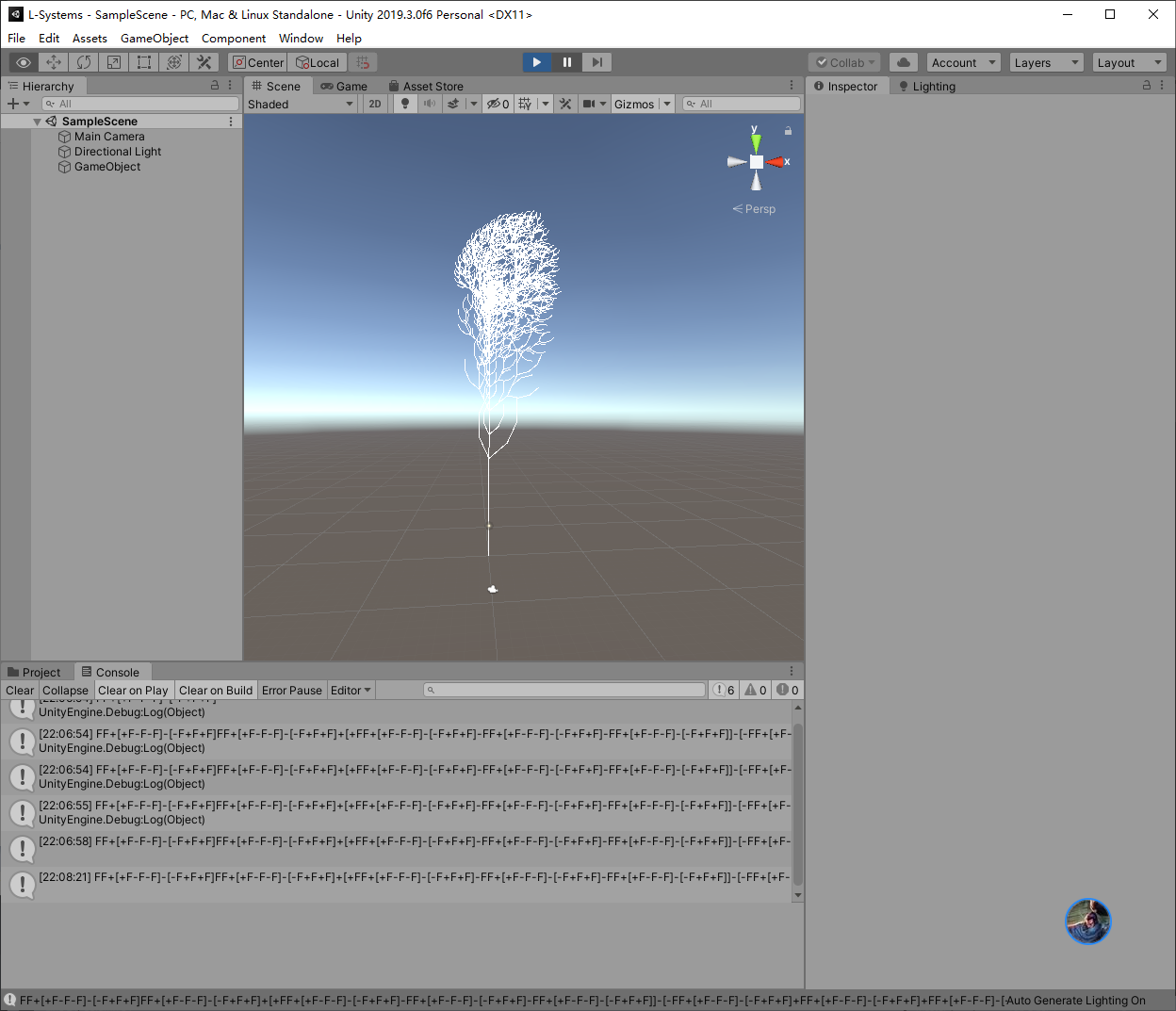Open SampleScene options (three dots) menu
The image size is (1176, 1011).
(x=231, y=122)
